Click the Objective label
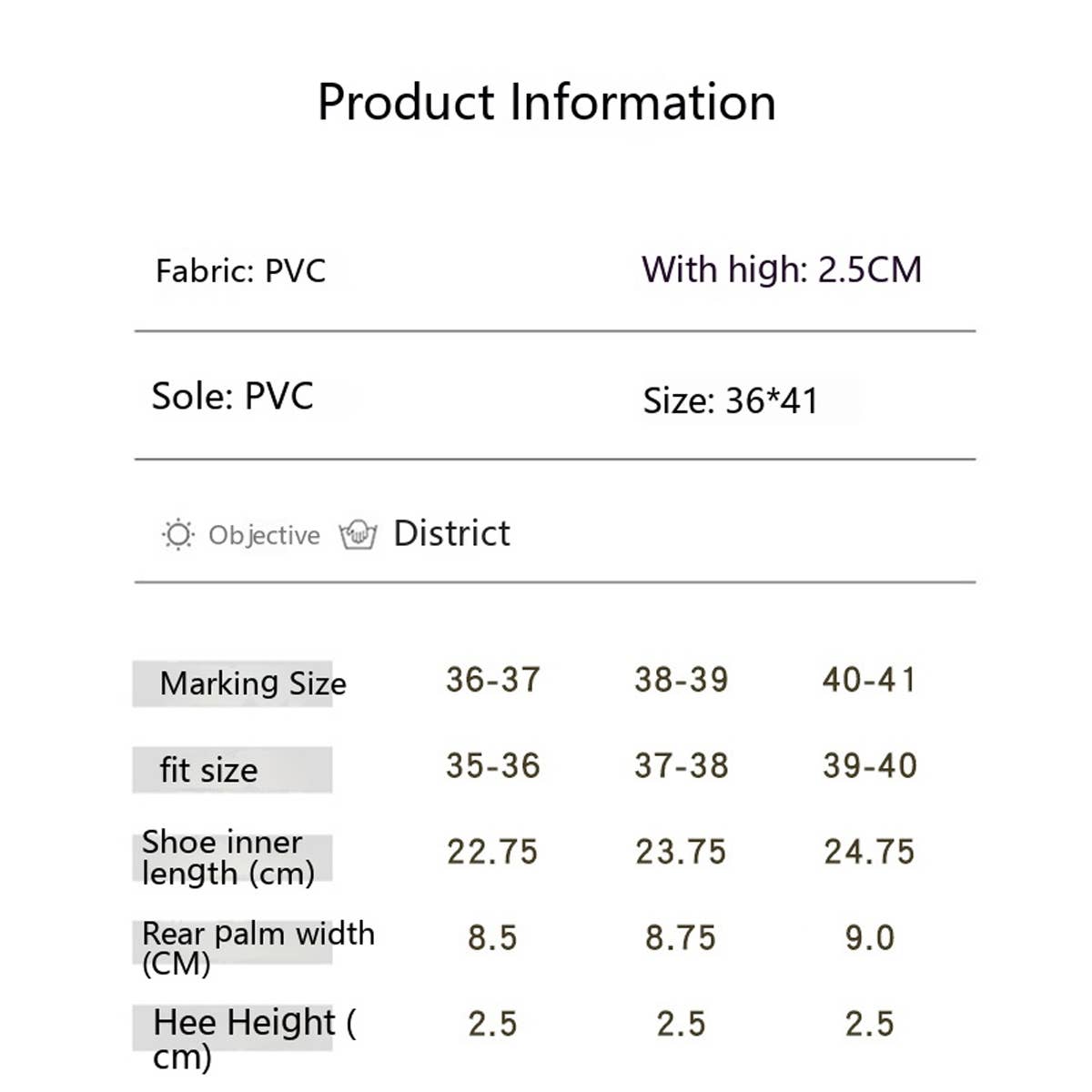The image size is (1092, 1092). click(264, 535)
